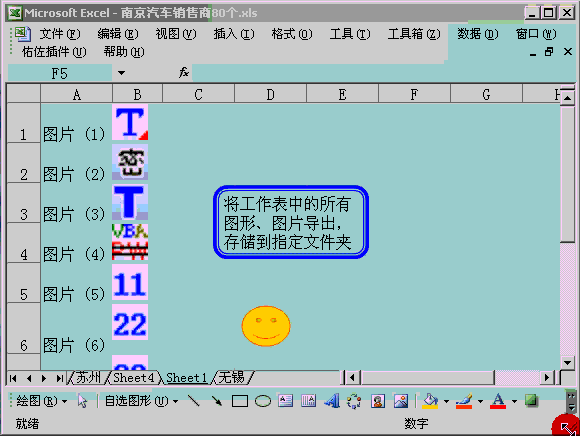Switch to the 无锡 sheet tab
This screenshot has width=580, height=436.
[x=233, y=378]
